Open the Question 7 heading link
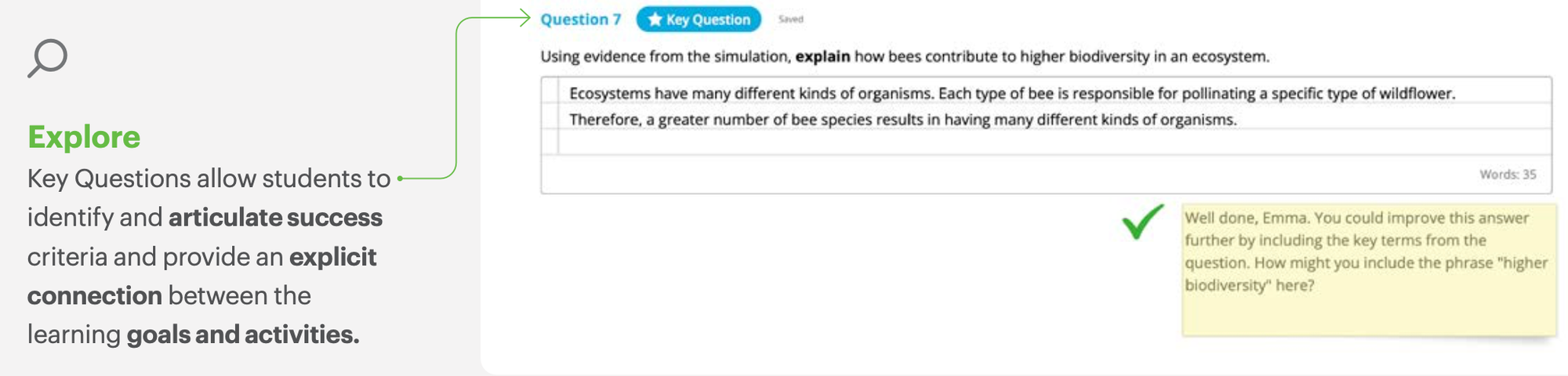This screenshot has width=1568, height=376. [580, 20]
